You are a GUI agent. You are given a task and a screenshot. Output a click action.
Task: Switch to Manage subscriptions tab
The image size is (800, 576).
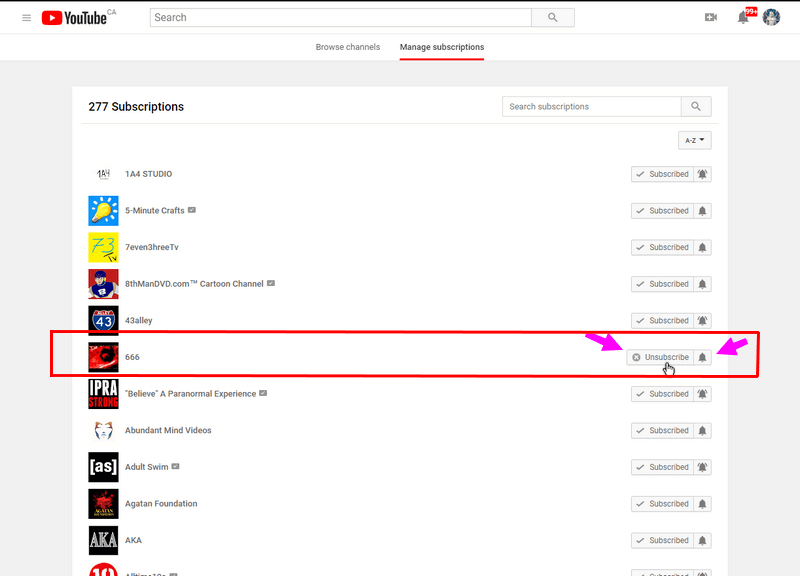(x=442, y=47)
